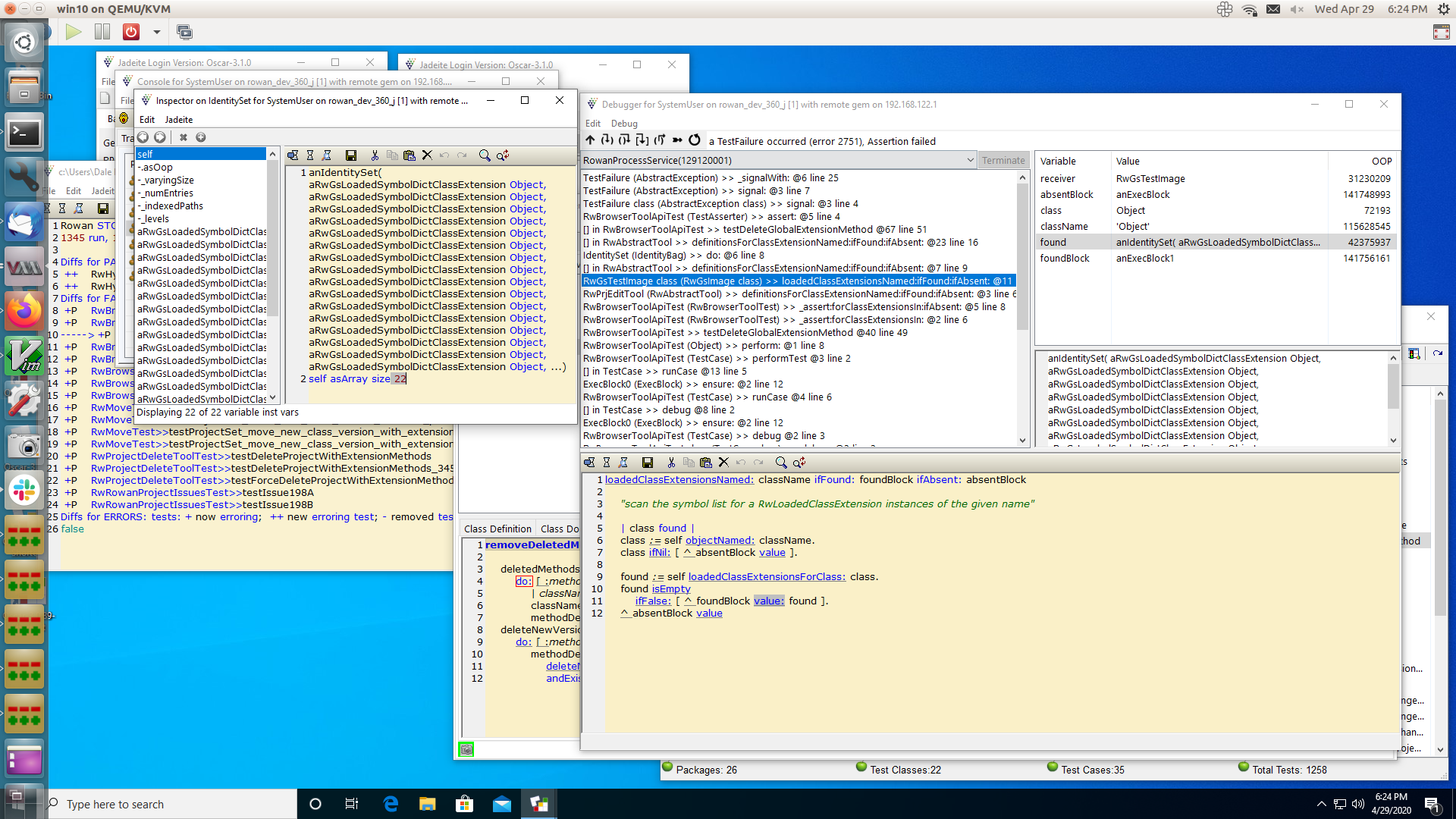Click the red power button in VM toolbar
The image size is (1456, 819).
pyautogui.click(x=131, y=32)
